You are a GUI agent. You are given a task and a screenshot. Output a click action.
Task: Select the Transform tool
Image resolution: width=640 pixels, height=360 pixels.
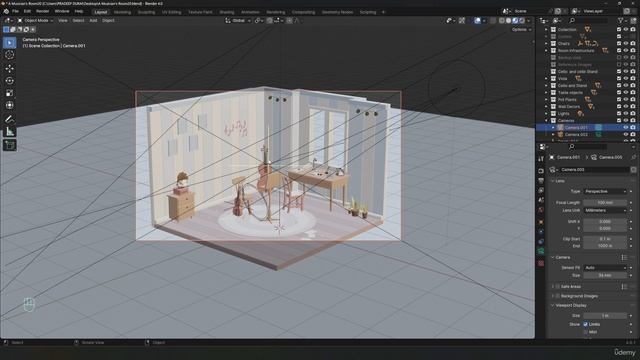10,105
